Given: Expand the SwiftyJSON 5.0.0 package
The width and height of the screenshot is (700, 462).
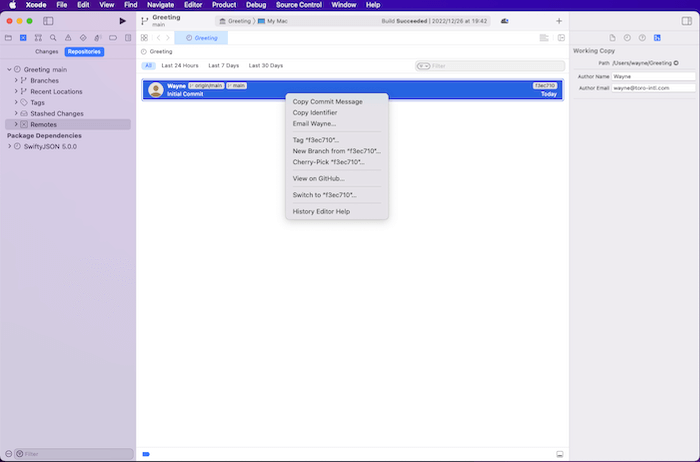Looking at the screenshot, I should [x=9, y=146].
